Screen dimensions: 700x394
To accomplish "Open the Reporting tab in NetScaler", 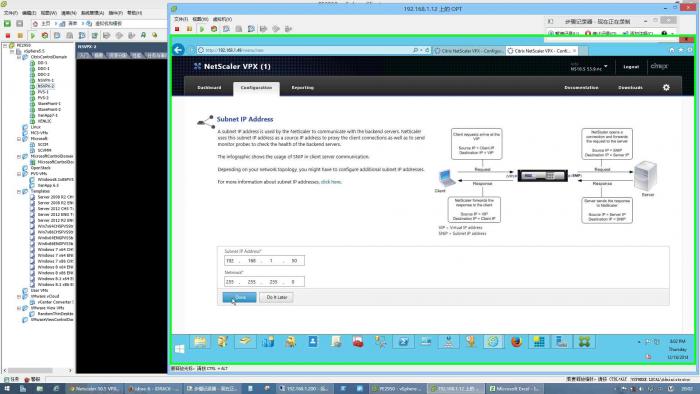I will click(x=303, y=87).
